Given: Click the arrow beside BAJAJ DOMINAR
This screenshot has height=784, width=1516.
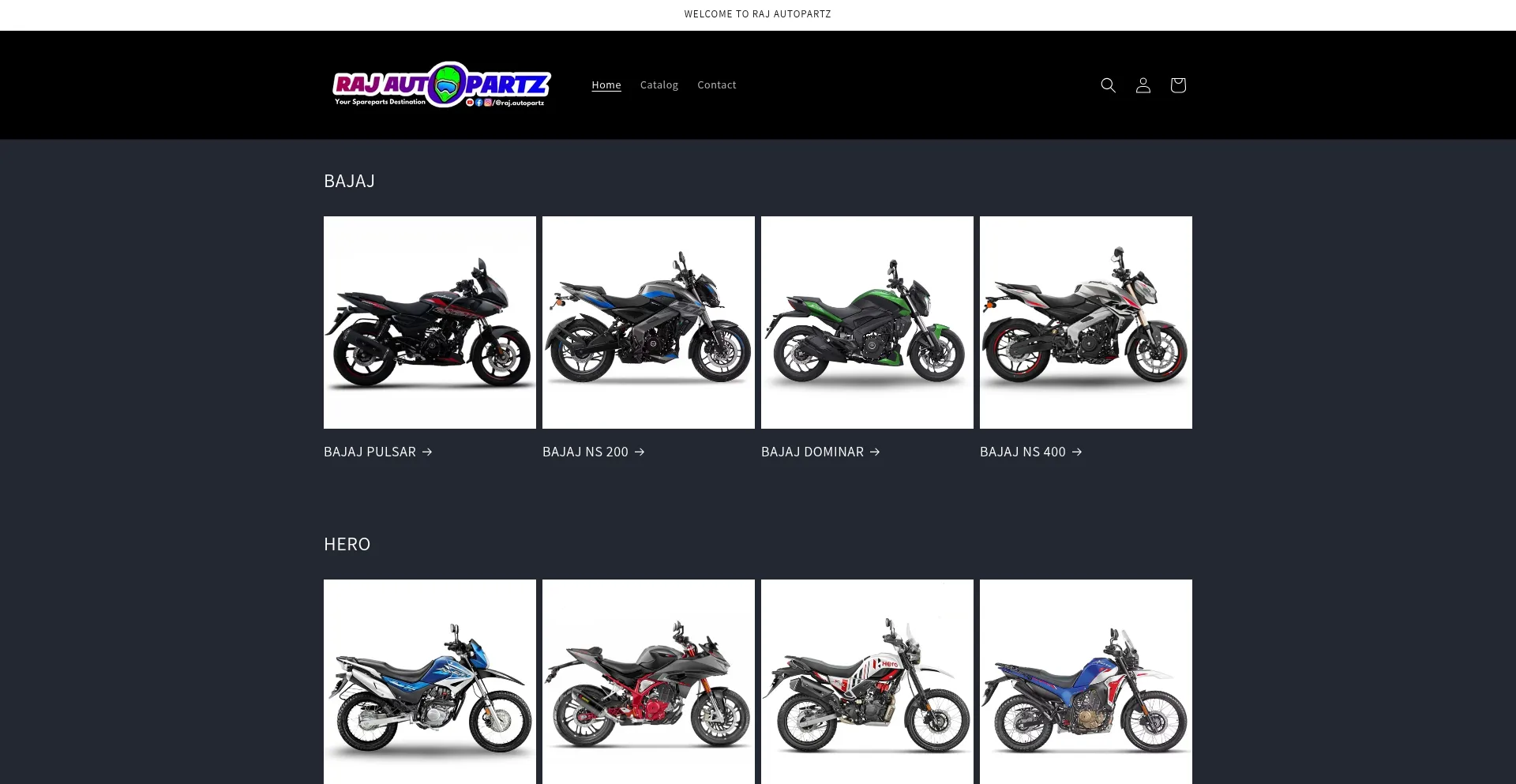Looking at the screenshot, I should point(875,452).
